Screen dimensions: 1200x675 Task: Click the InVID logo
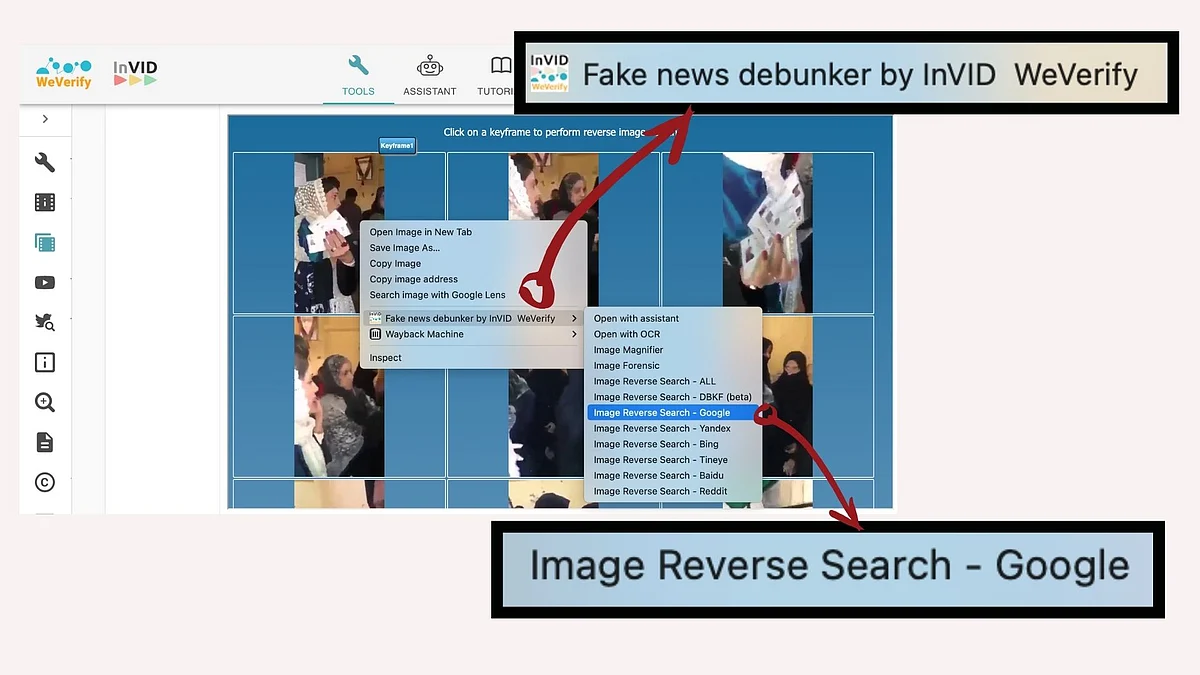(135, 73)
